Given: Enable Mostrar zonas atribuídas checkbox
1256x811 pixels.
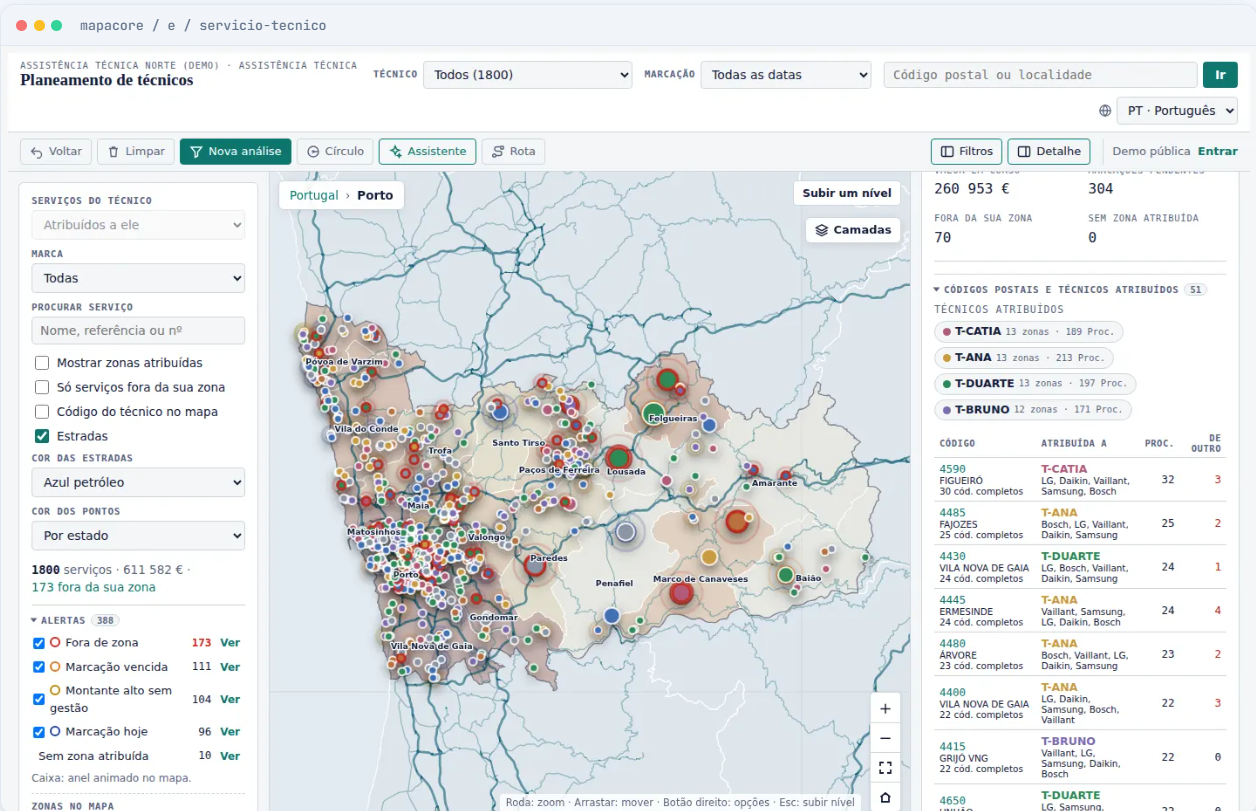Looking at the screenshot, I should pos(42,363).
